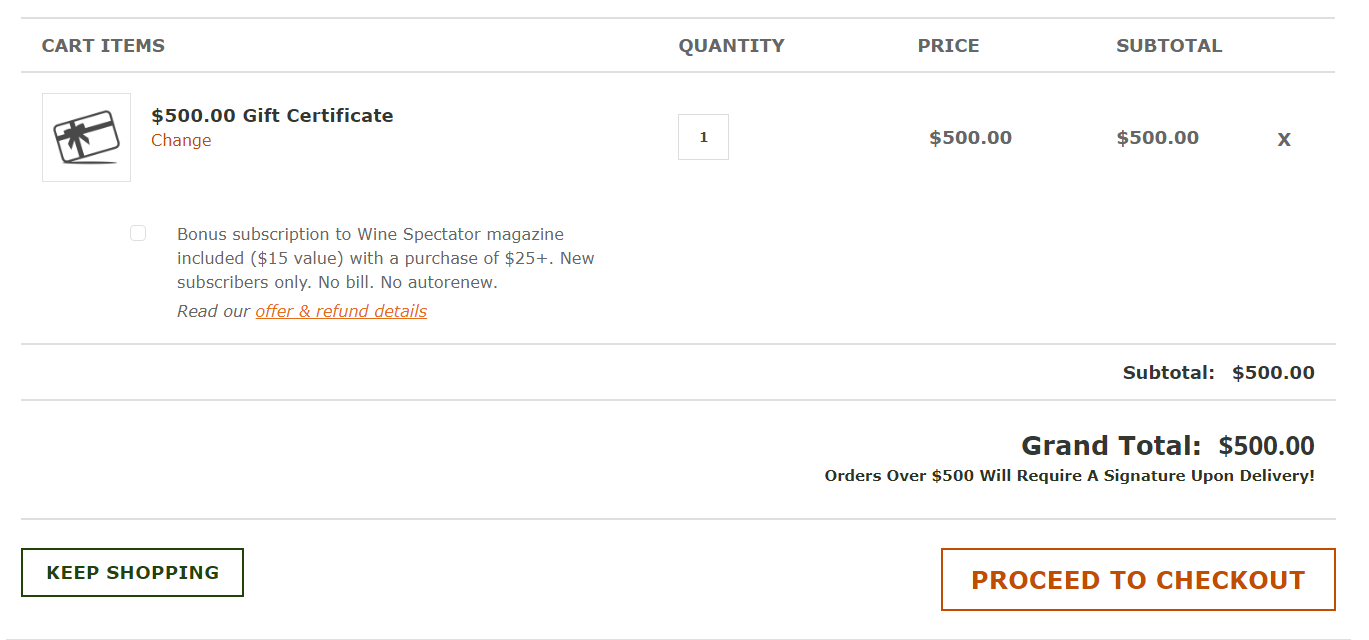Click the SUBTOTAL column header
The width and height of the screenshot is (1369, 640).
[x=1169, y=45]
